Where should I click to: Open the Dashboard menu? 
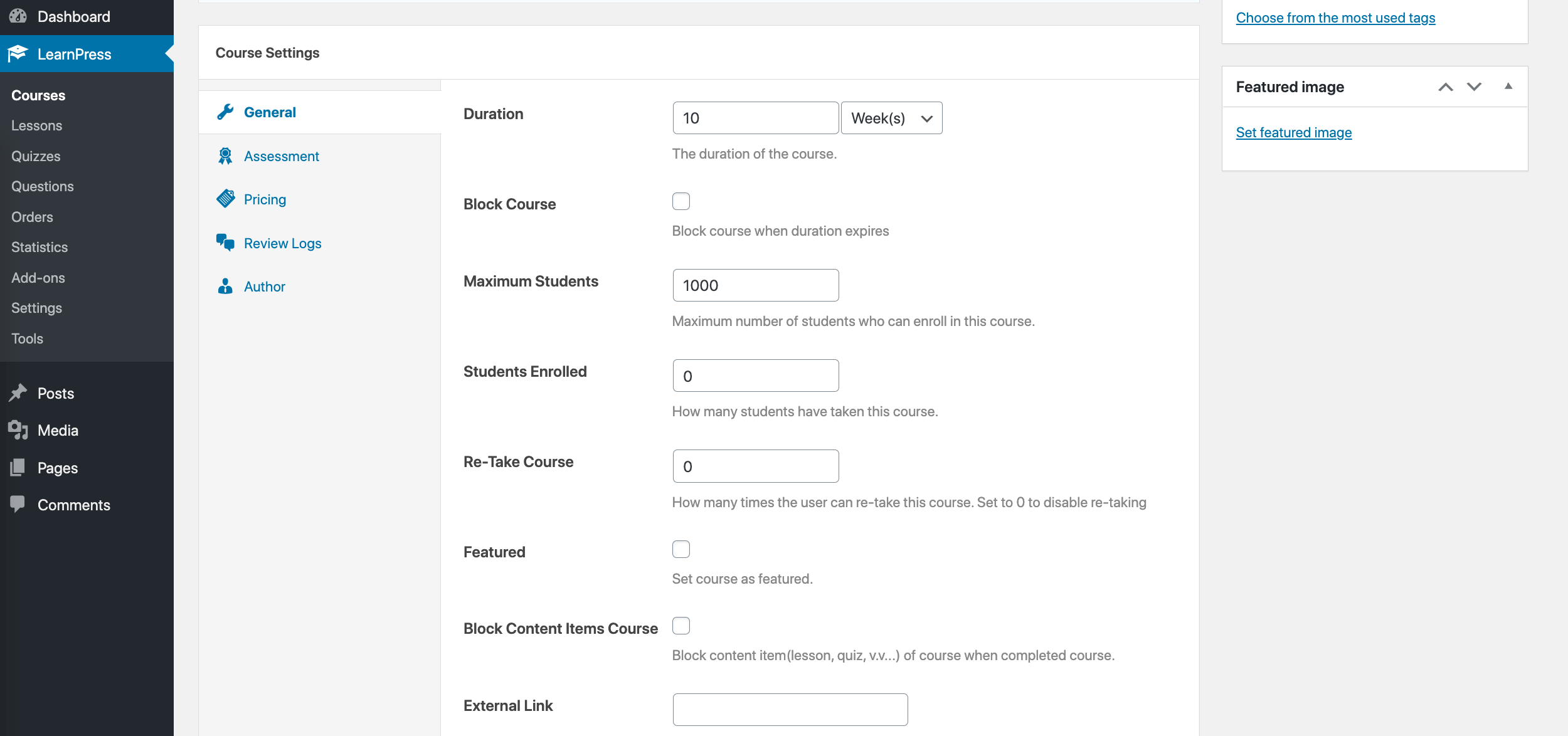(87, 16)
